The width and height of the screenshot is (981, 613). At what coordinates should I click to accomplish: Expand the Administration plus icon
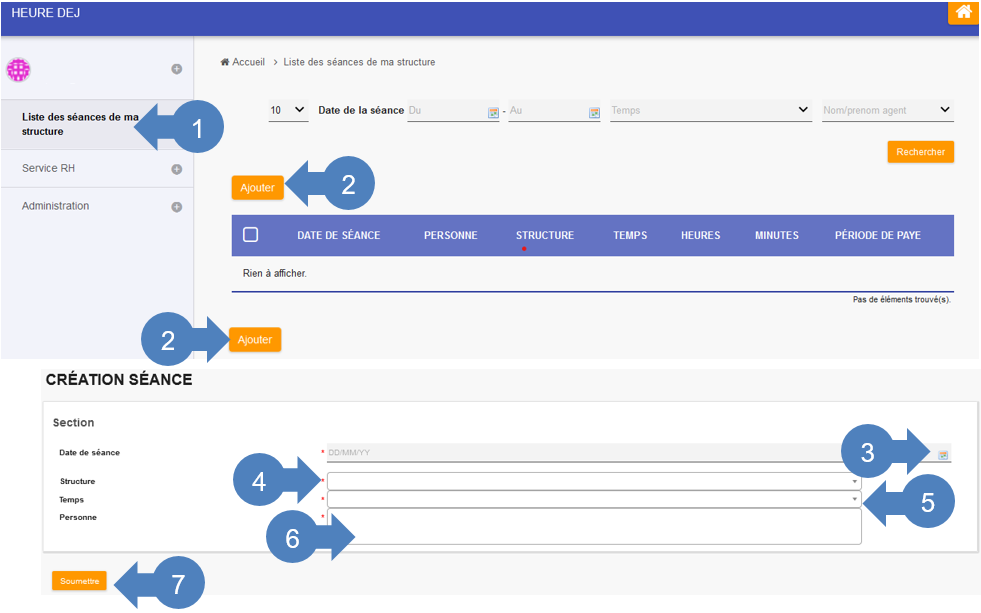pyautogui.click(x=177, y=206)
